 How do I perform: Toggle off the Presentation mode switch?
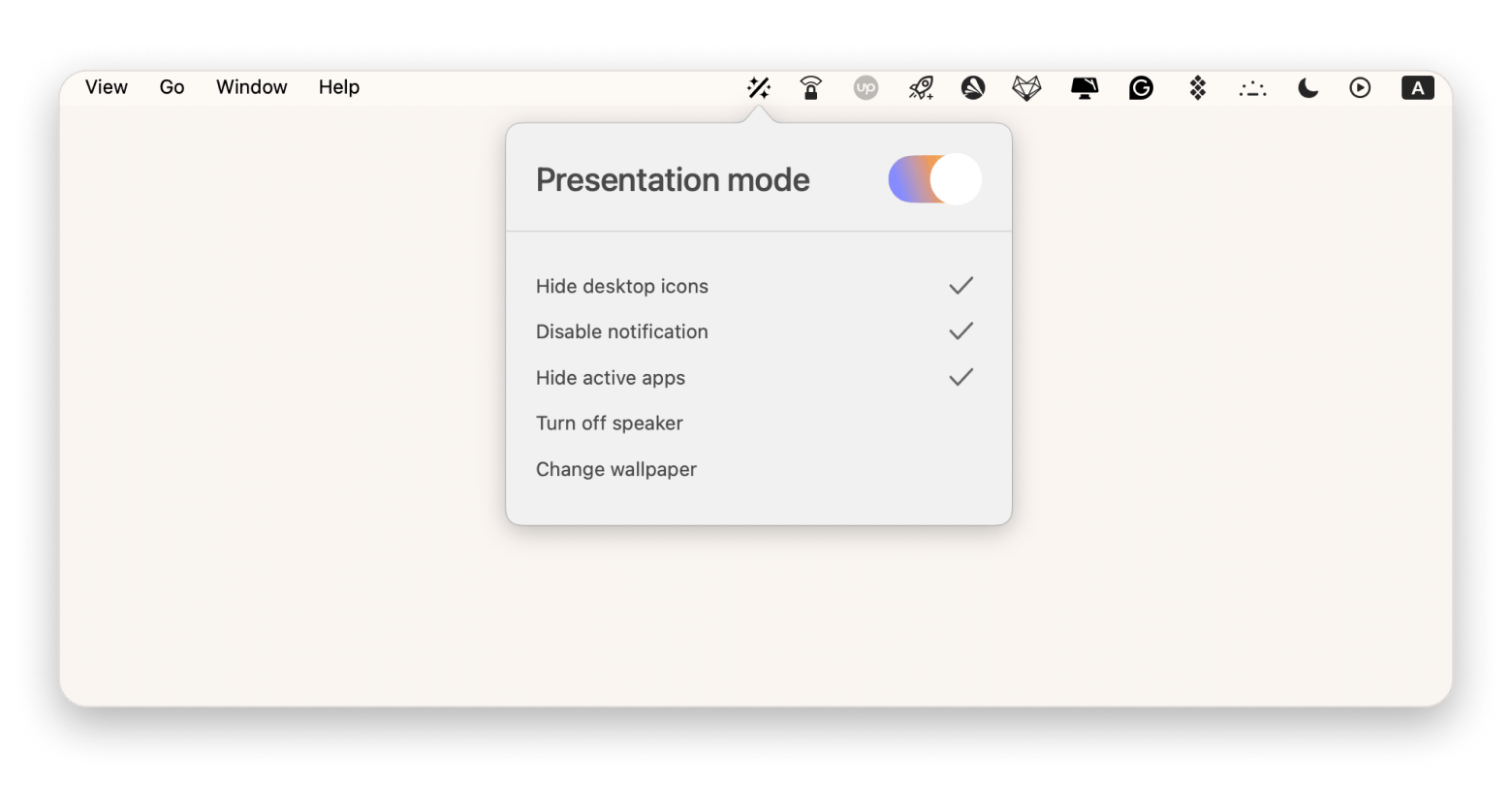934,178
